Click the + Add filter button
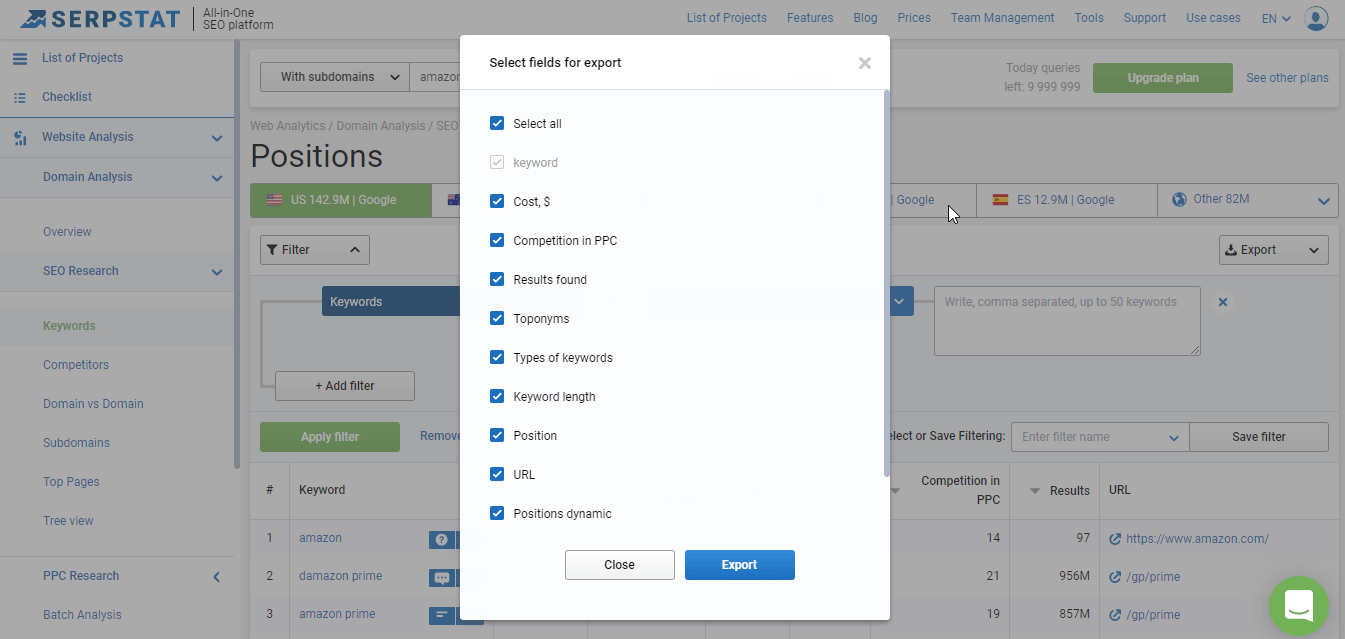This screenshot has height=639, width=1345. 345,386
